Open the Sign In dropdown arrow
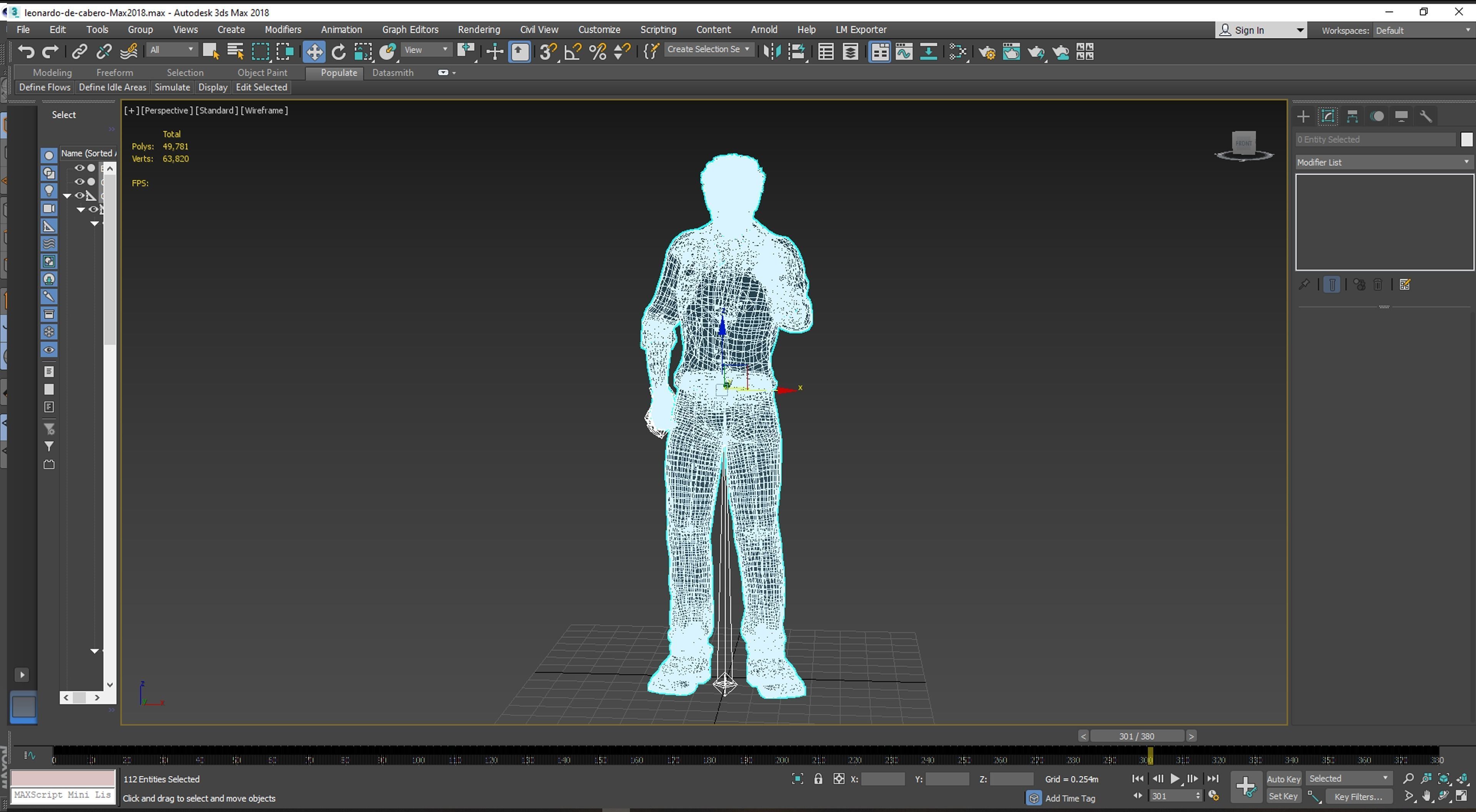 (x=1300, y=30)
